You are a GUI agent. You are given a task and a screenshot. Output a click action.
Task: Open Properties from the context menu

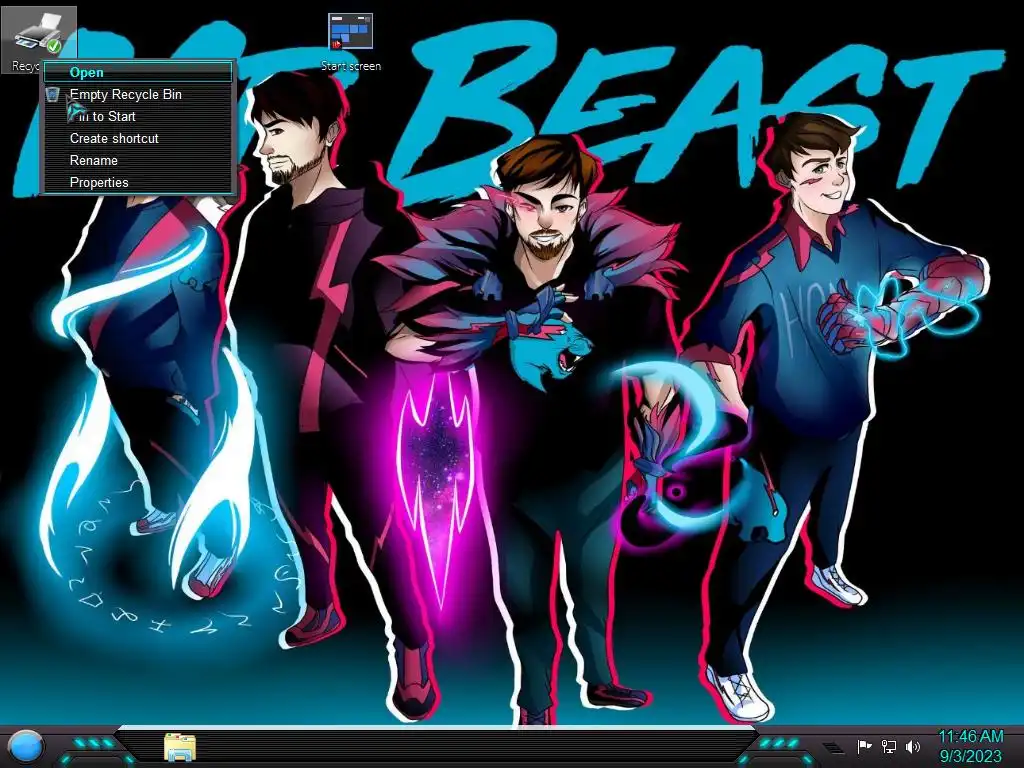click(x=138, y=183)
